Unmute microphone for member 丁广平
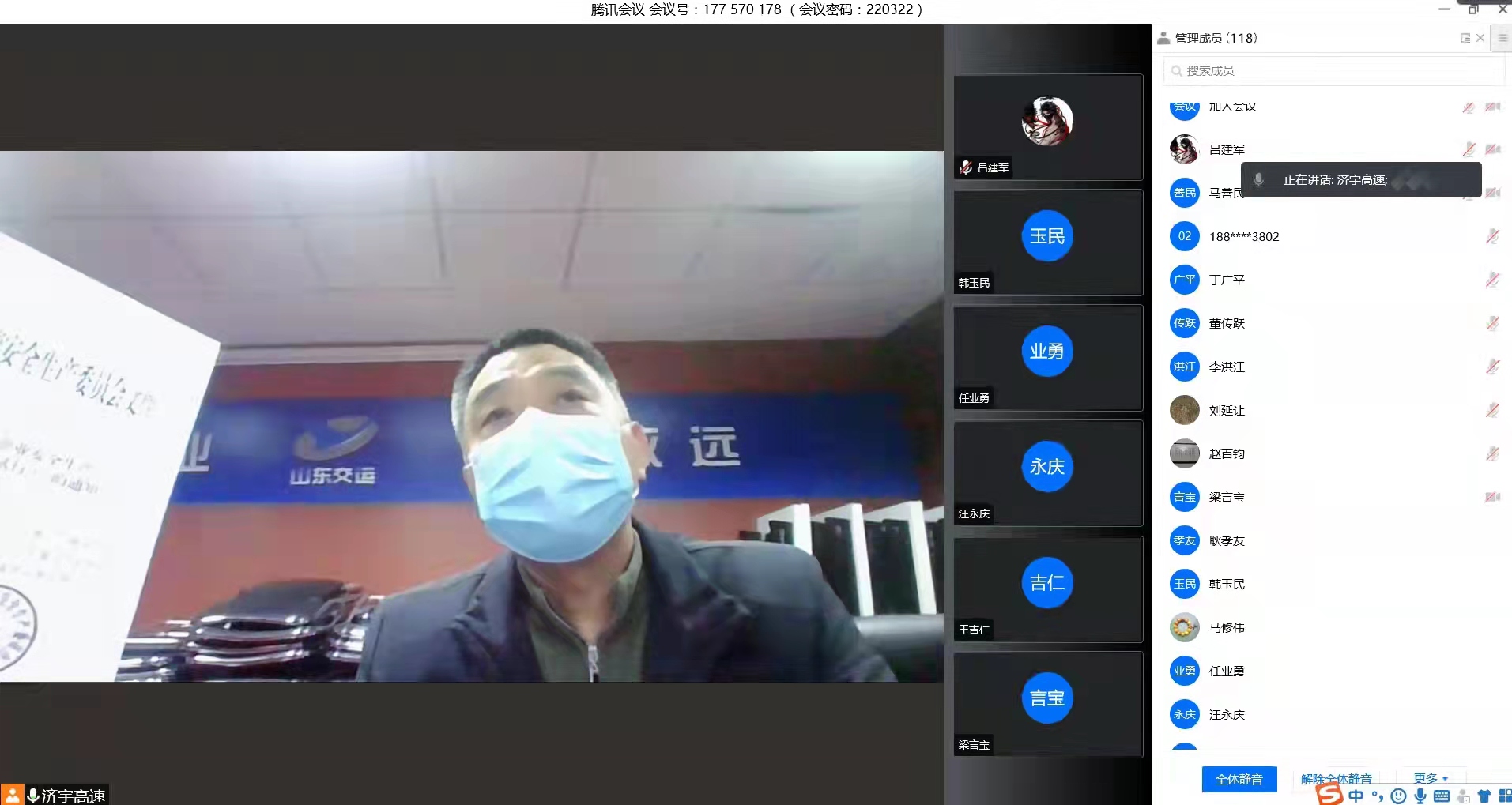Image resolution: width=1512 pixels, height=805 pixels. (1492, 280)
